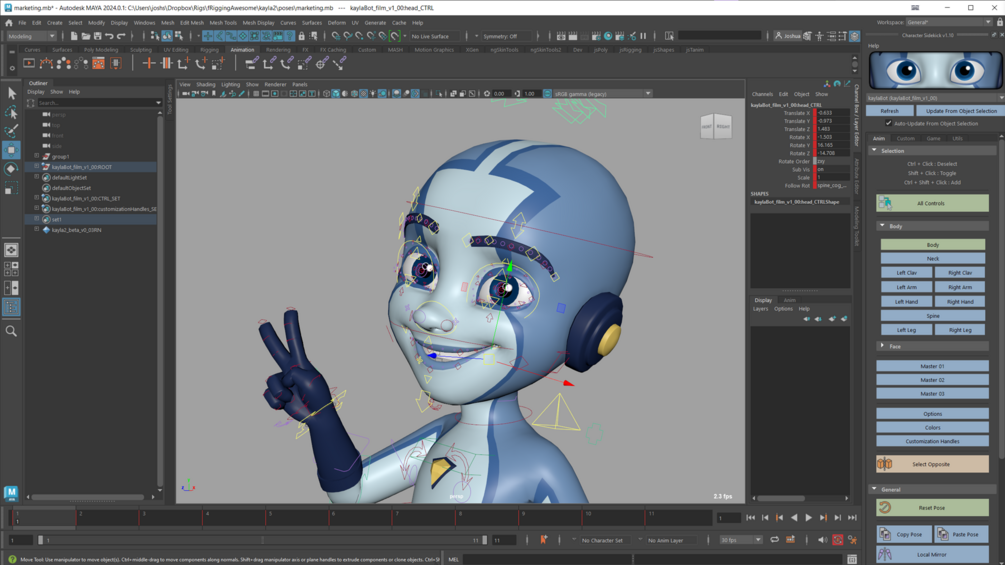Screen dimensions: 1005x565
Task: Open the Workspace General dropdown
Action: [948, 22]
